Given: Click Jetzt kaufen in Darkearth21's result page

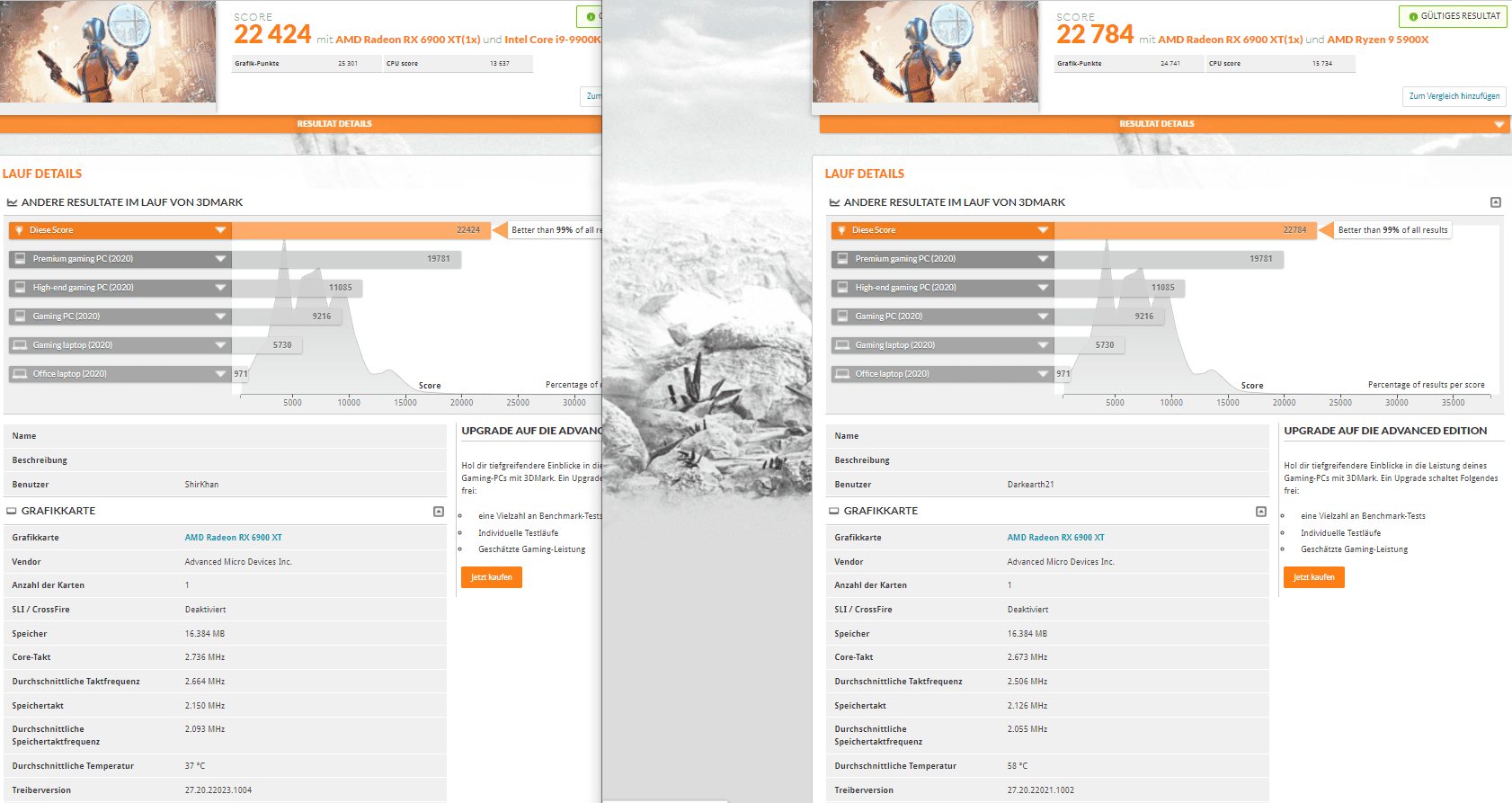Looking at the screenshot, I should [1314, 577].
